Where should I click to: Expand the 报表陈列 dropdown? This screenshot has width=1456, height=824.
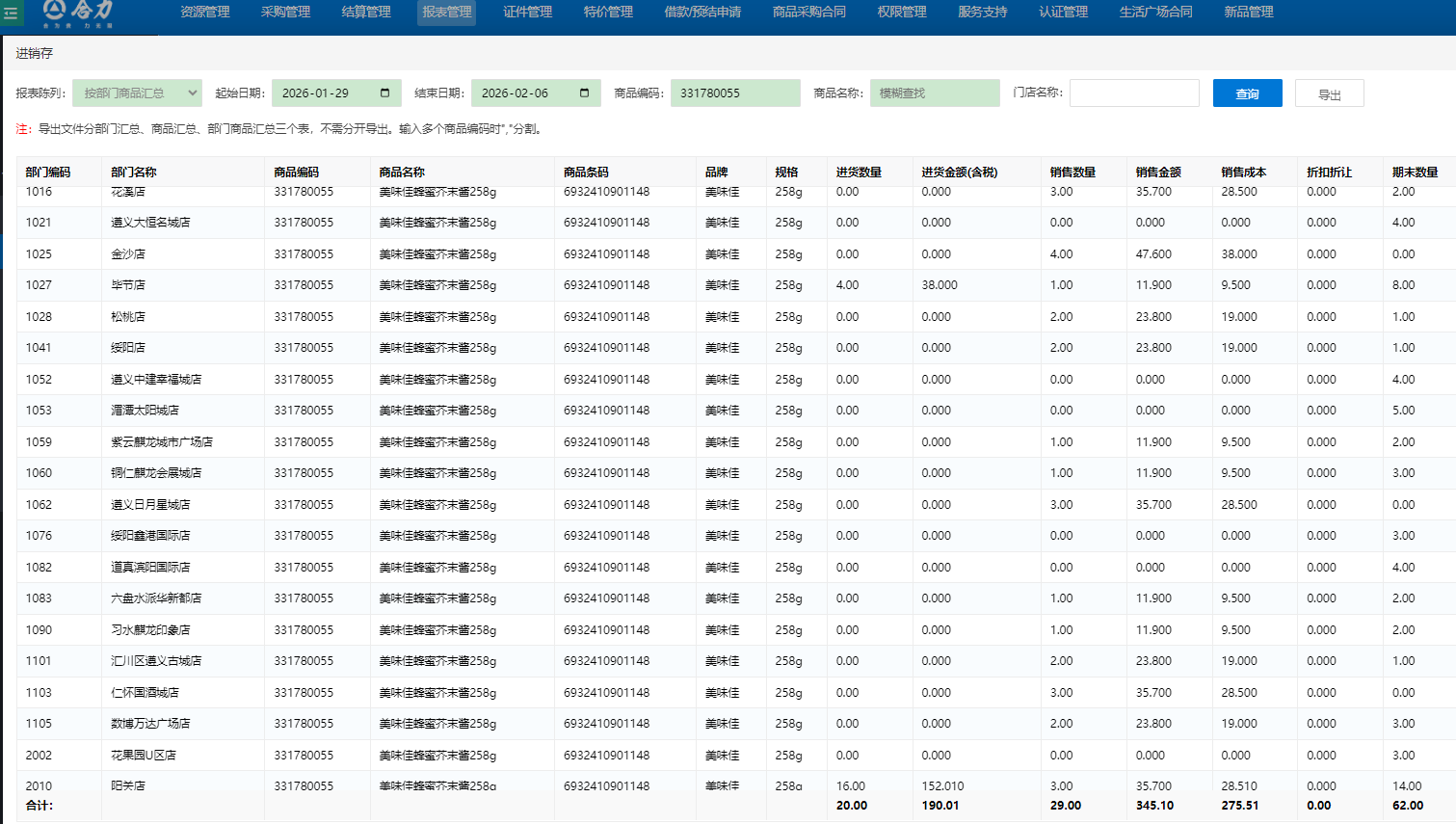point(137,93)
